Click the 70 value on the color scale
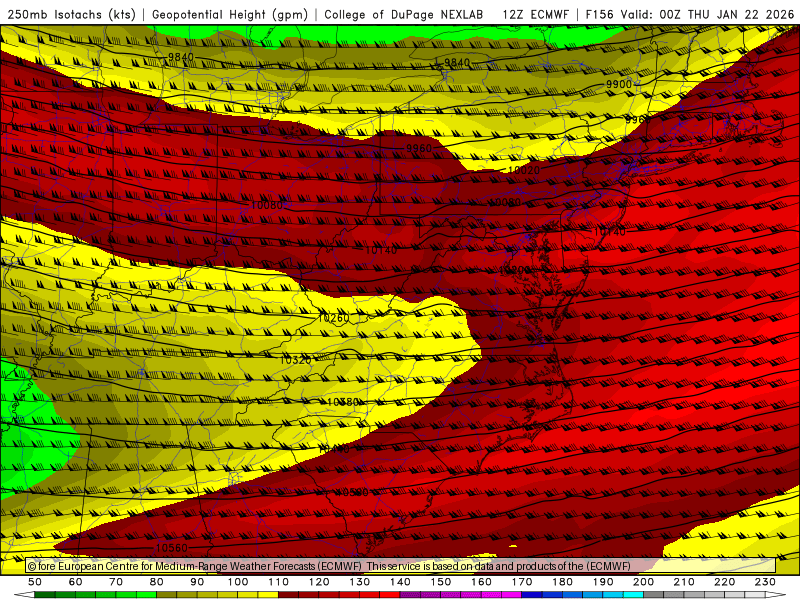This screenshot has width=800, height=600. [116, 582]
